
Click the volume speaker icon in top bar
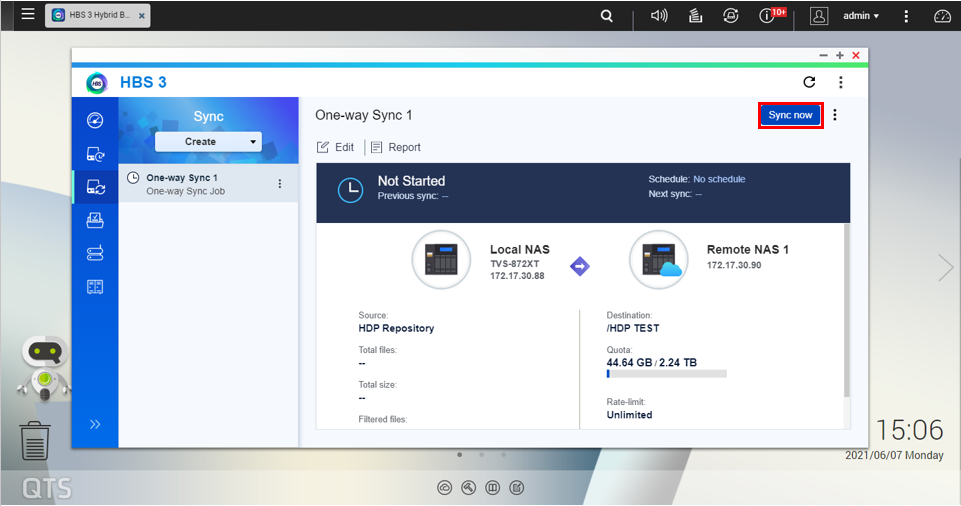658,16
